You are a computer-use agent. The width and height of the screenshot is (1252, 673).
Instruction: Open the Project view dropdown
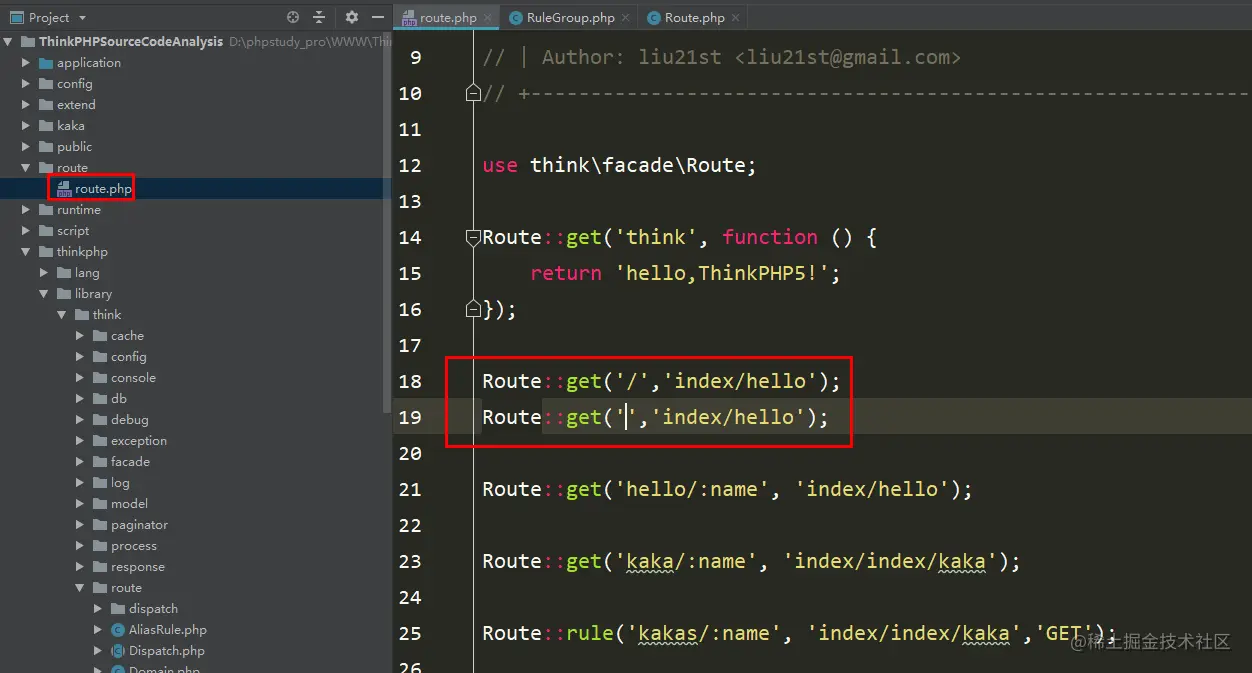click(82, 18)
